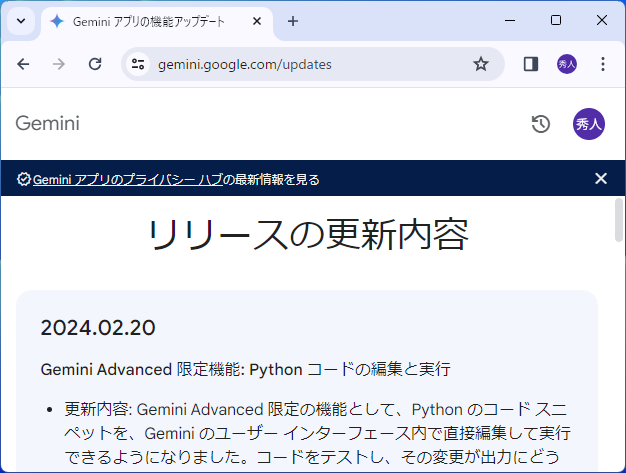Open the browser side panel
Screen dimensions: 626x473
coord(531,64)
